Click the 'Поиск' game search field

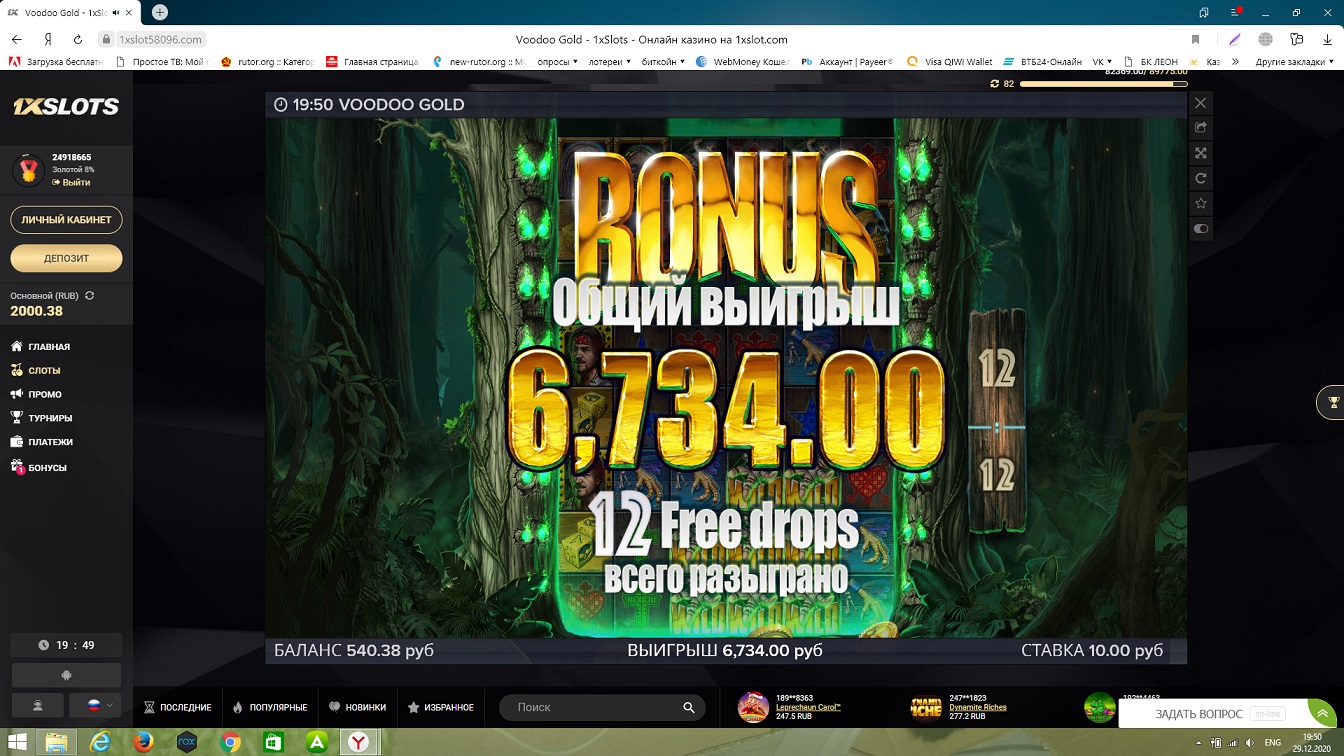(597, 707)
